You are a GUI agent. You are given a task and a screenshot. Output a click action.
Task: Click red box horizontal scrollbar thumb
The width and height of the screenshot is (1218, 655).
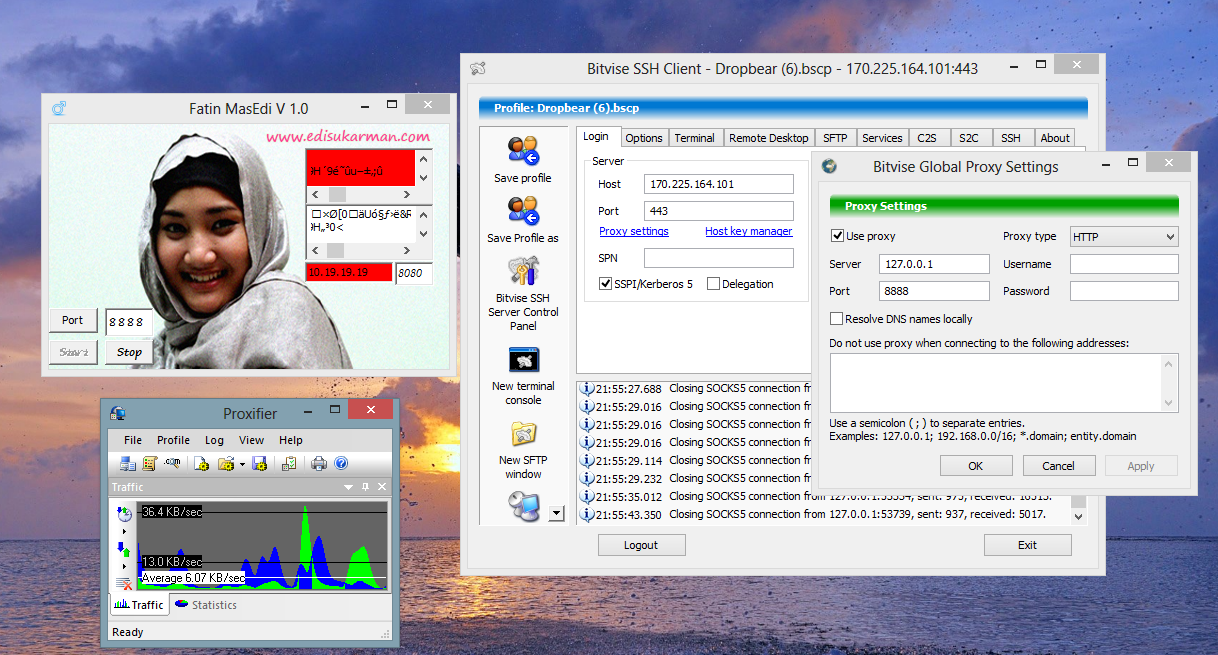338,194
